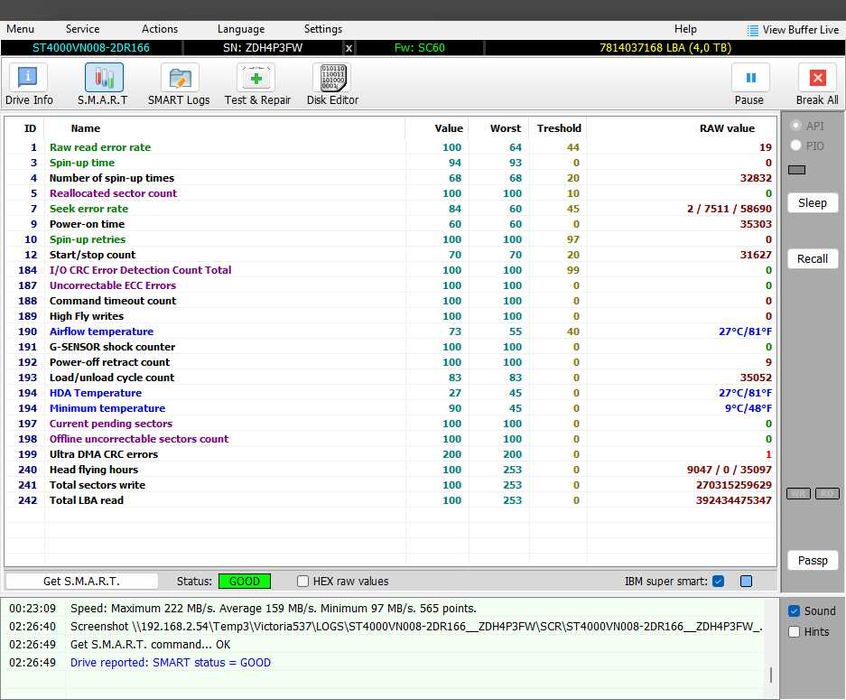Select the Reallocated sector count row
The image size is (846, 700).
pos(113,193)
